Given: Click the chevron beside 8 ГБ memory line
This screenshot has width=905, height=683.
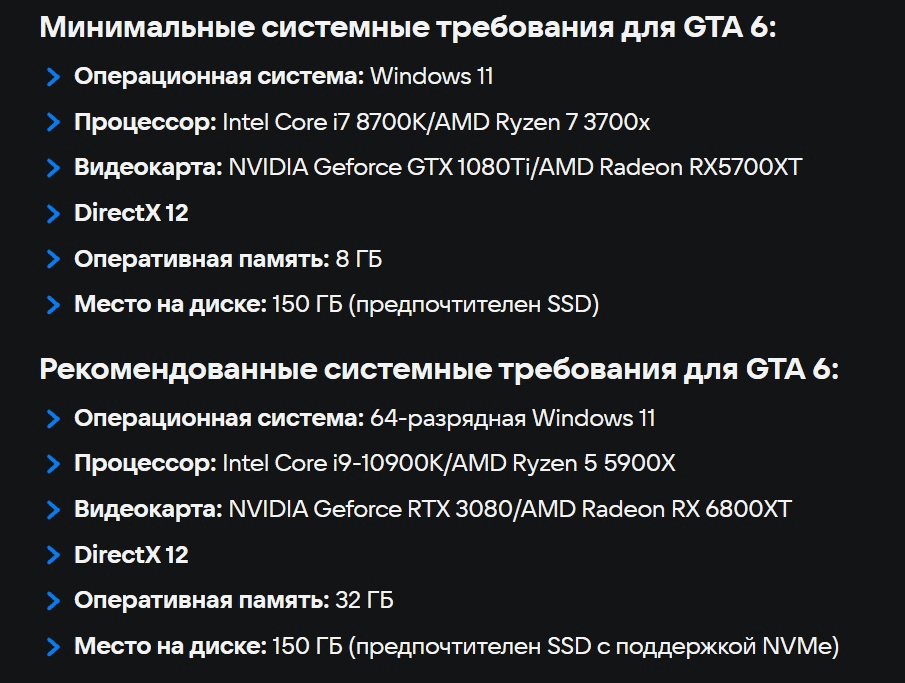Looking at the screenshot, I should coord(53,259).
